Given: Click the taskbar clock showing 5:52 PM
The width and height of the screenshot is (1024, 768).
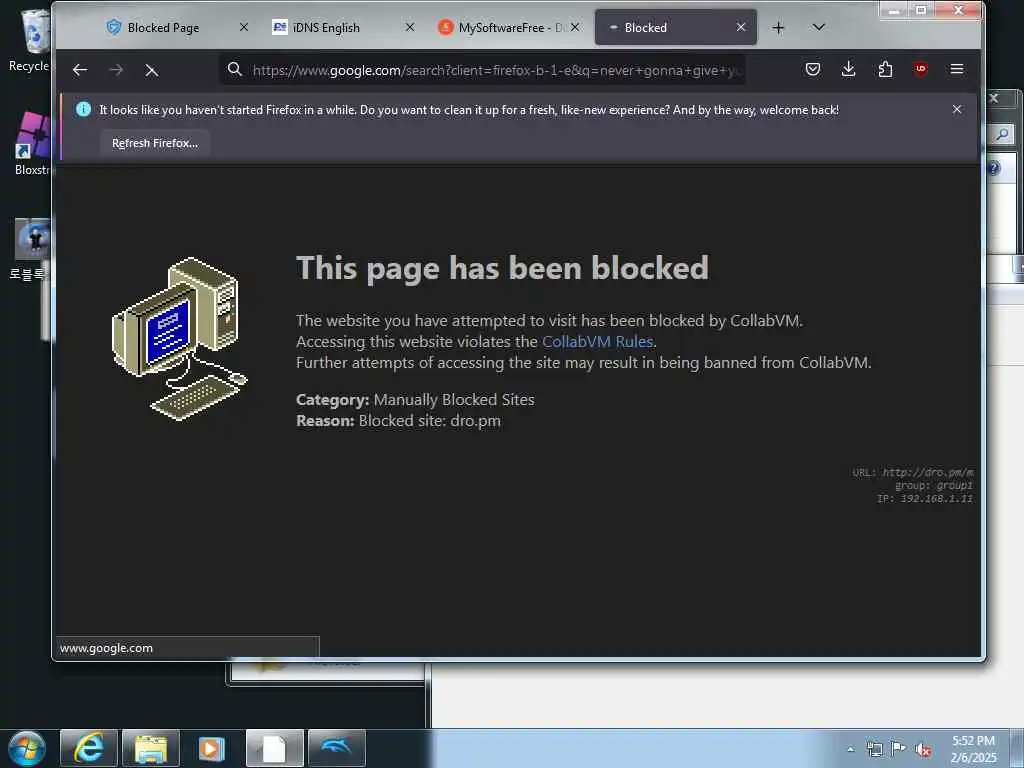Looking at the screenshot, I should tap(973, 749).
